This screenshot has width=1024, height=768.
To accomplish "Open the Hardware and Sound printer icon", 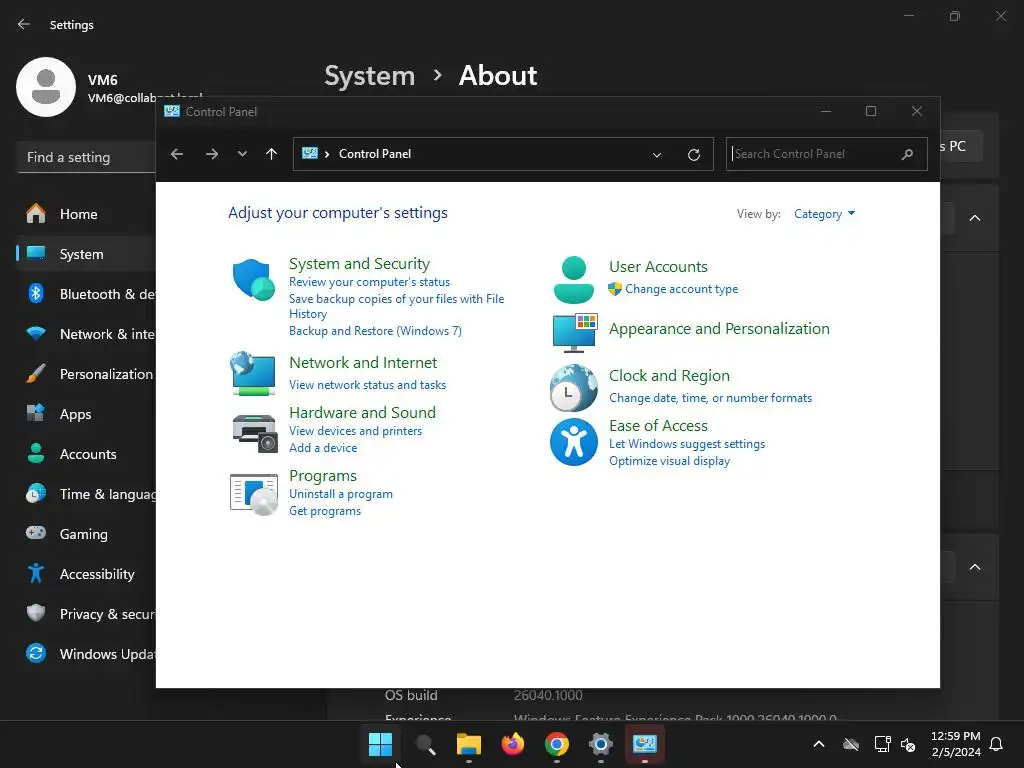I will pyautogui.click(x=254, y=433).
